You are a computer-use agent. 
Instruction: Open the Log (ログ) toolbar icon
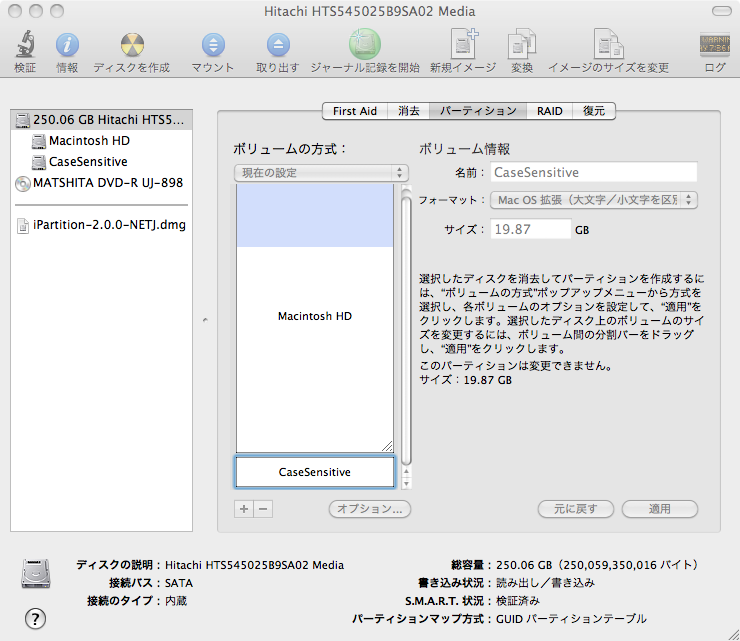coord(715,44)
